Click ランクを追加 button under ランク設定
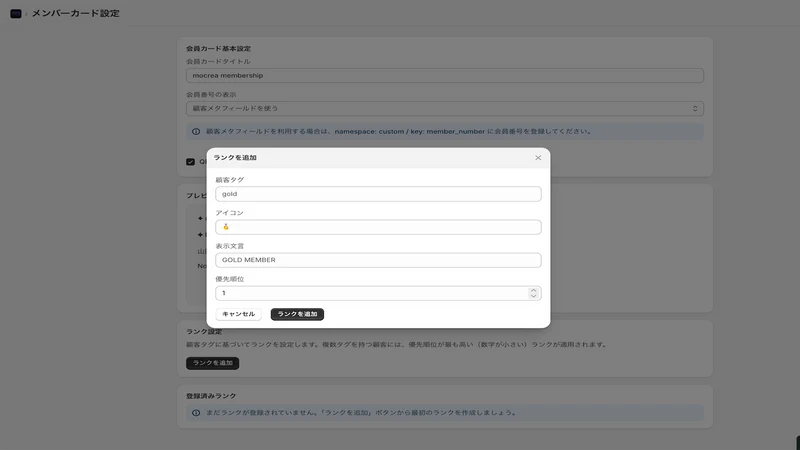 213,363
